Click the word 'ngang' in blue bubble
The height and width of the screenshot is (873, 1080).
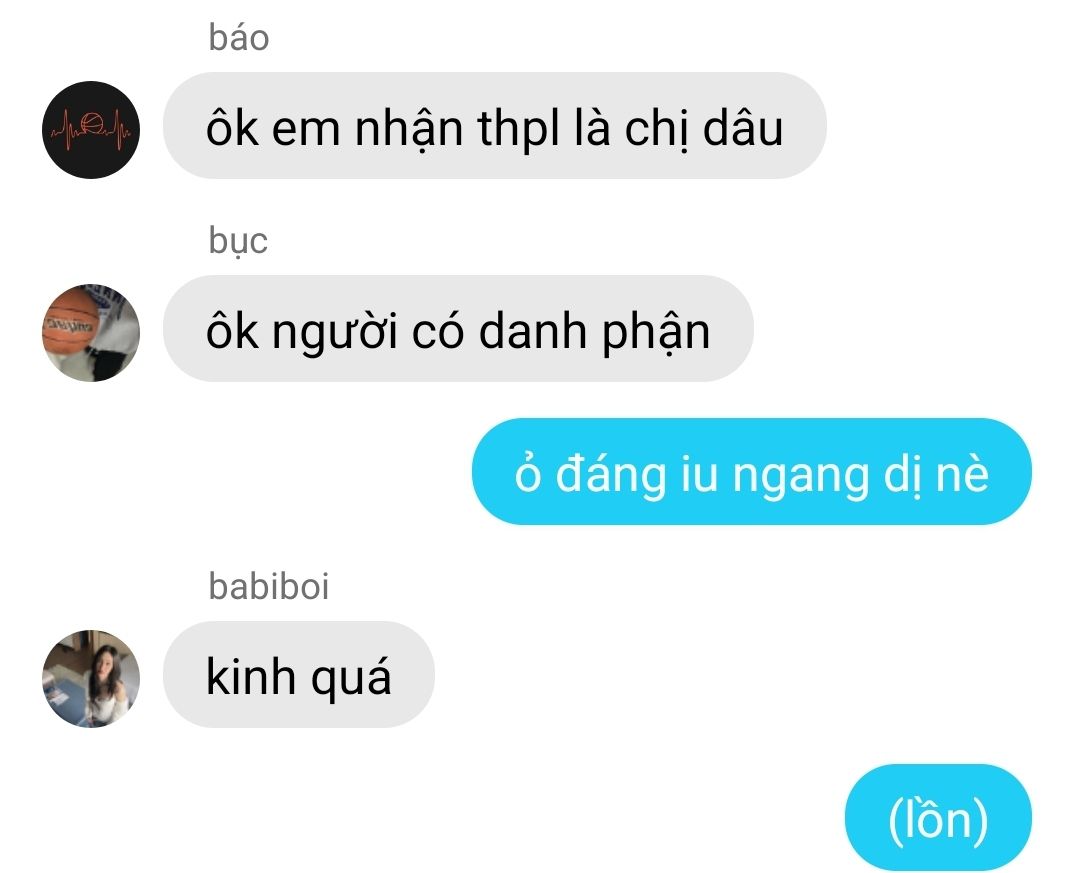coord(800,476)
